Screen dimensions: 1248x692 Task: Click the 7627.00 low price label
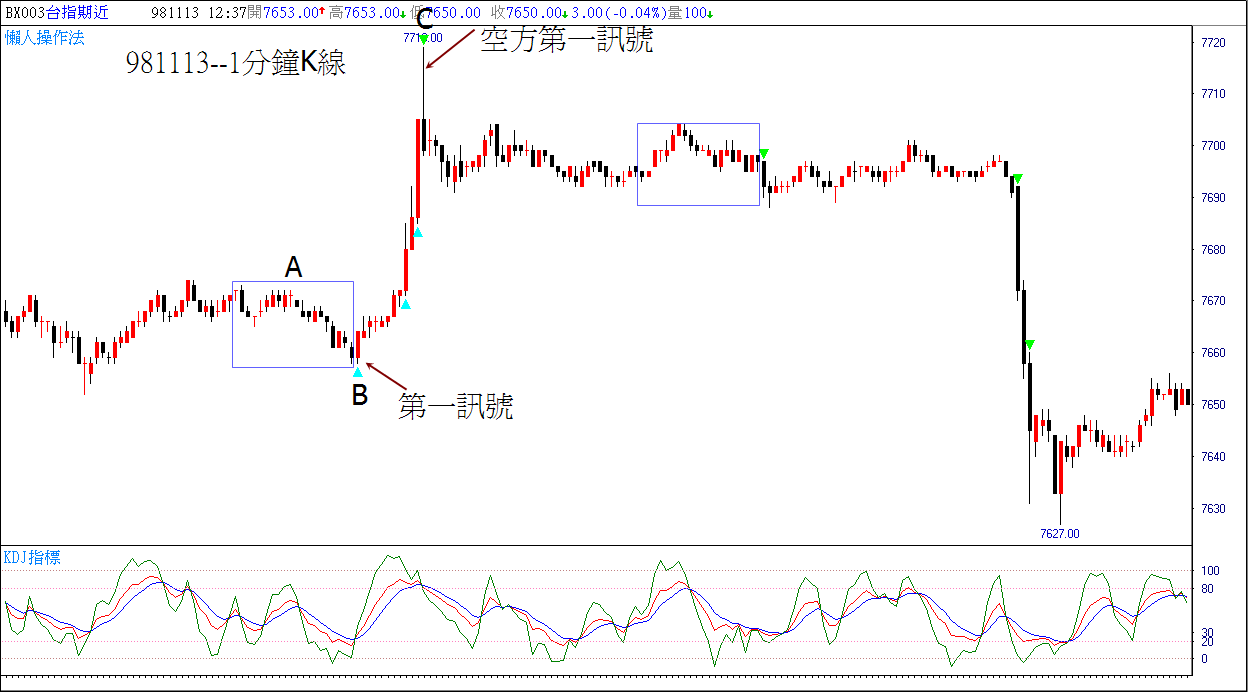pos(1059,534)
